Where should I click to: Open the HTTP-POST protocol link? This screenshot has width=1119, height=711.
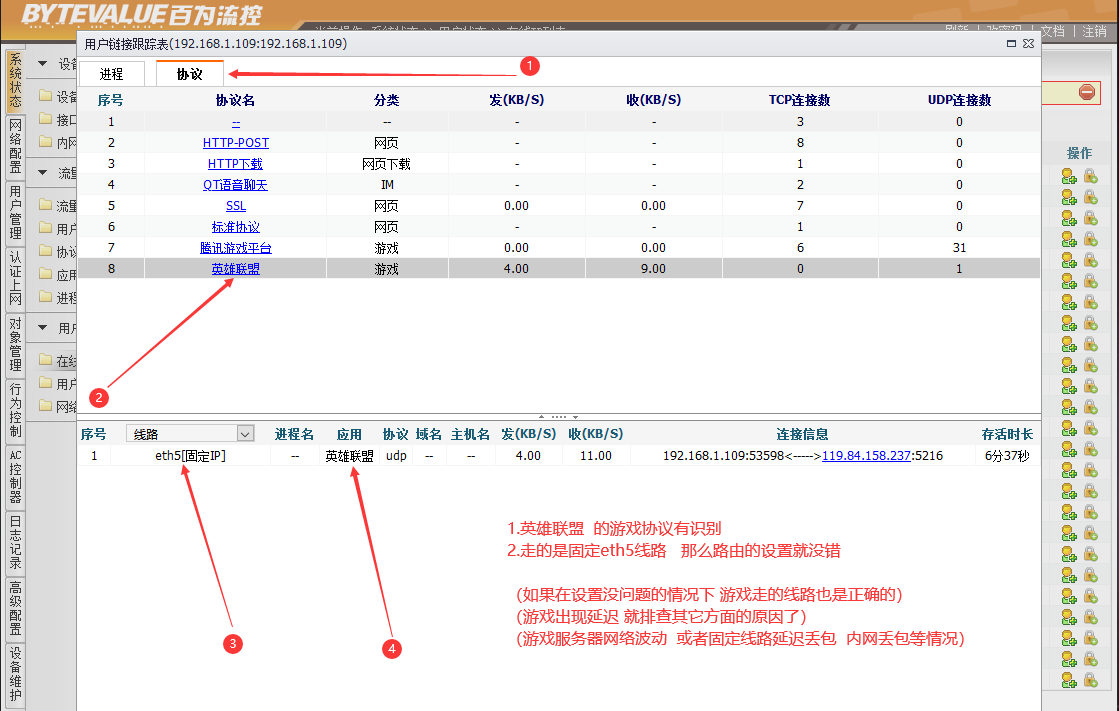236,143
